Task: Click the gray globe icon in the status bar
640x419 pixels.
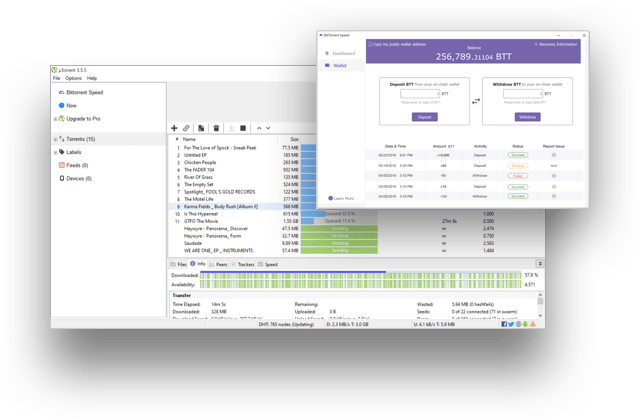Action: [518, 324]
